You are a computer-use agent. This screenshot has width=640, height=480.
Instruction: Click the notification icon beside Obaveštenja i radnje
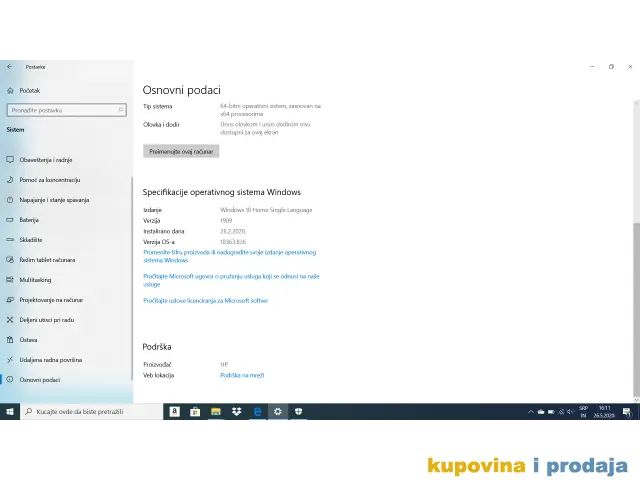click(x=10, y=160)
